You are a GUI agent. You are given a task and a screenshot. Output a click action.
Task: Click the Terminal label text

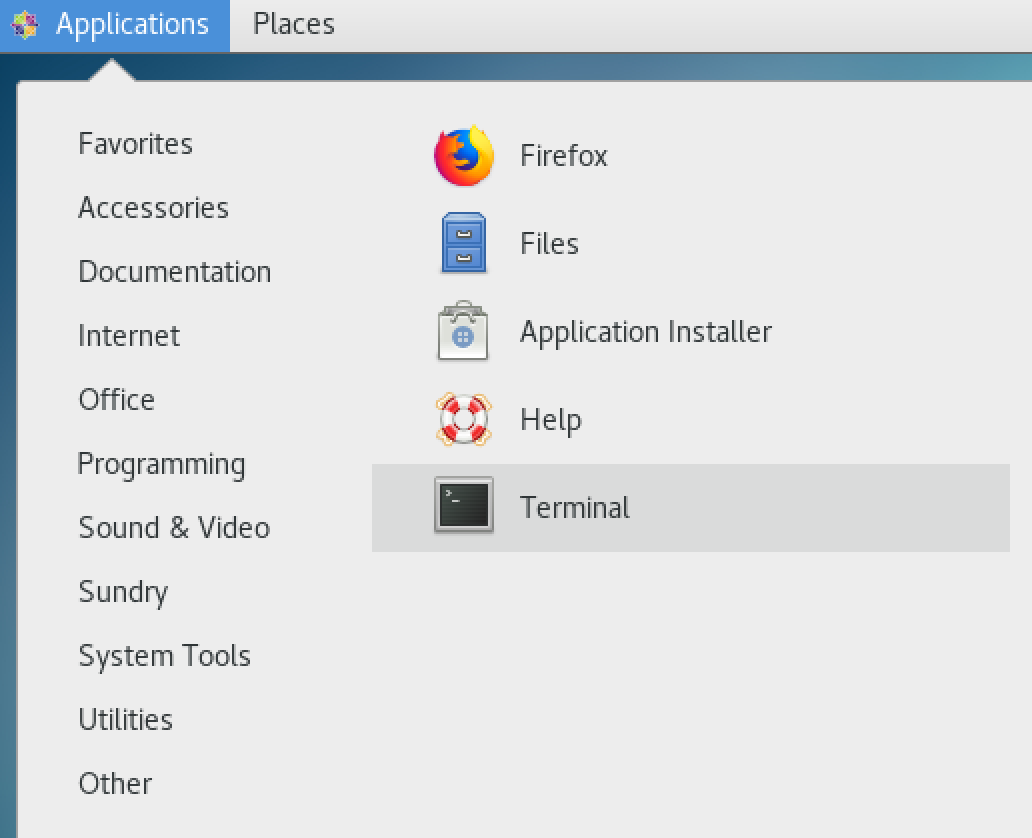coord(575,508)
